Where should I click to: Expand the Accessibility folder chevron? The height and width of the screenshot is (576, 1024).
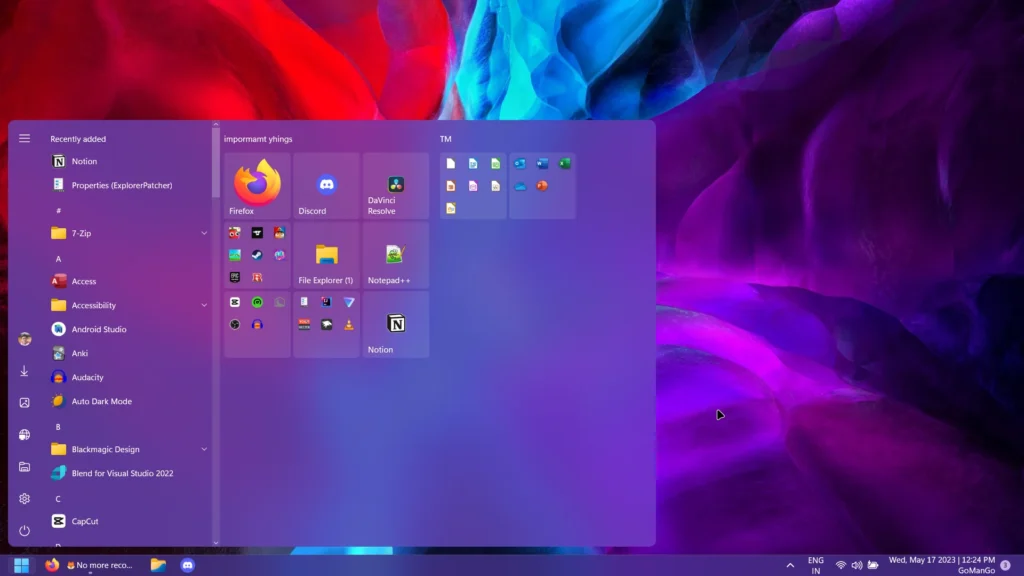[204, 305]
